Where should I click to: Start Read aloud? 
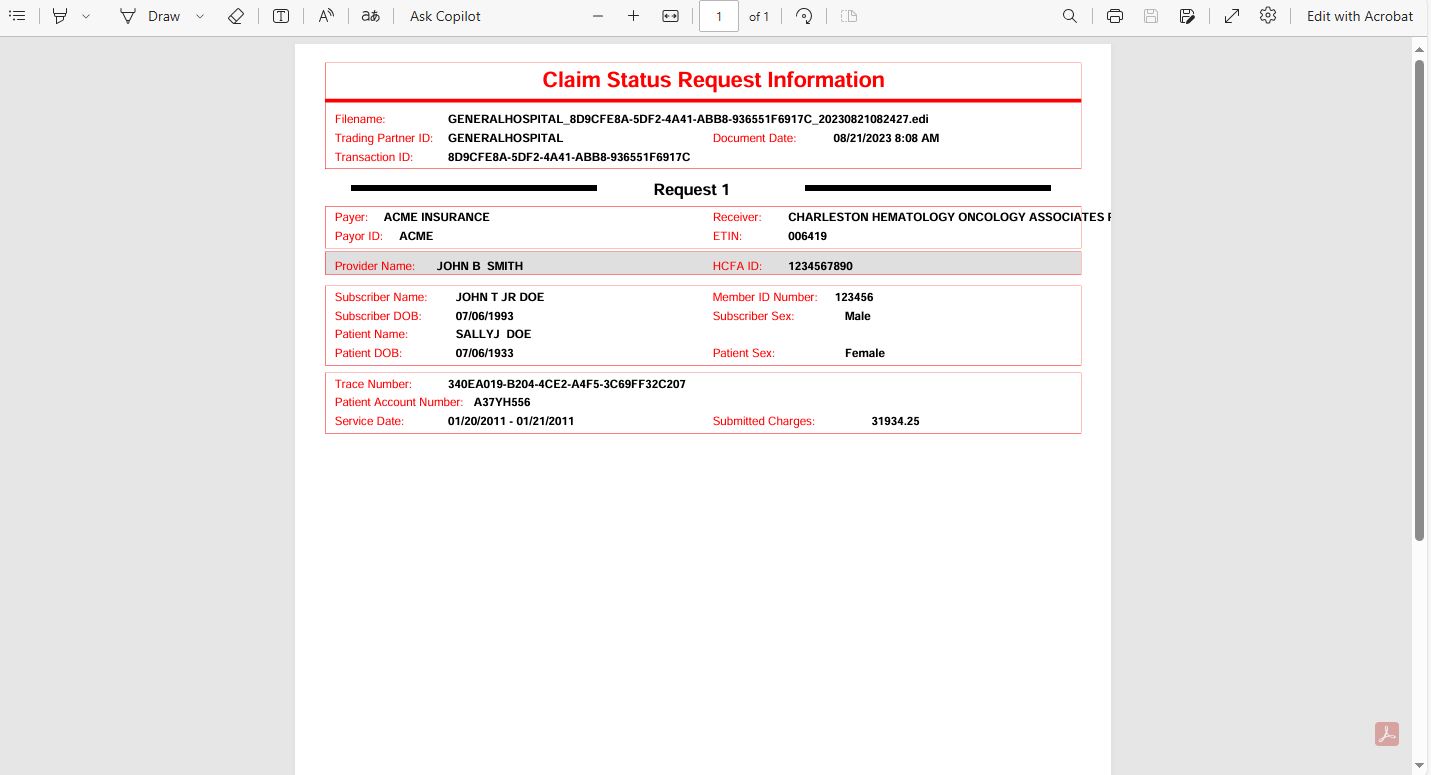pyautogui.click(x=327, y=16)
